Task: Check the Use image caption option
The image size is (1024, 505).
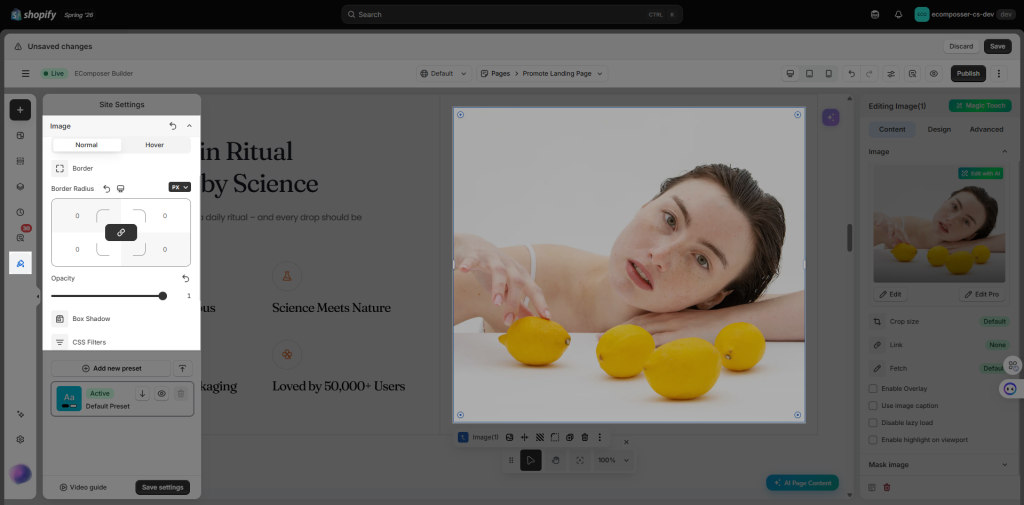Action: pyautogui.click(x=872, y=406)
